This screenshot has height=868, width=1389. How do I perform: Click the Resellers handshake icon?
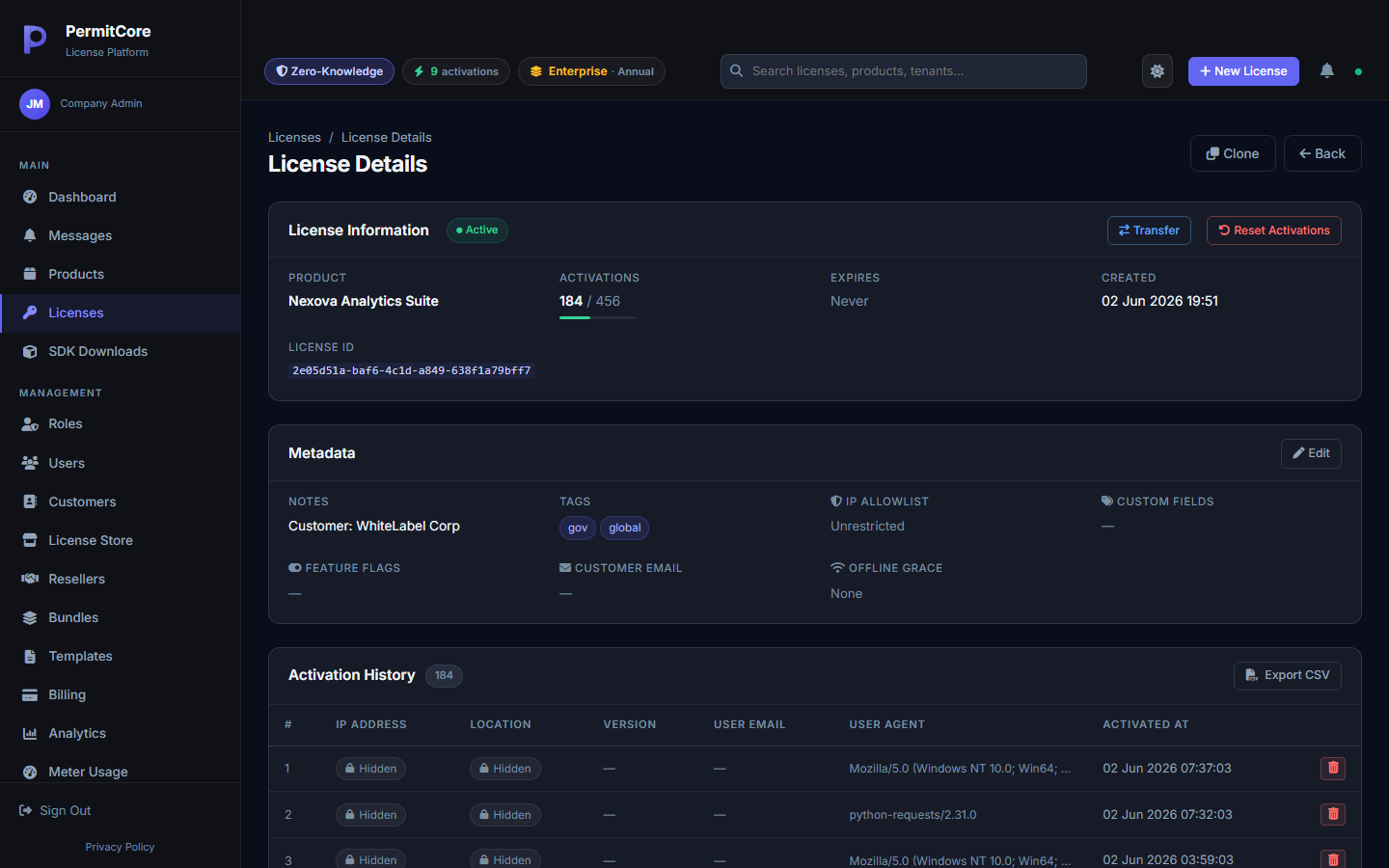(30, 579)
